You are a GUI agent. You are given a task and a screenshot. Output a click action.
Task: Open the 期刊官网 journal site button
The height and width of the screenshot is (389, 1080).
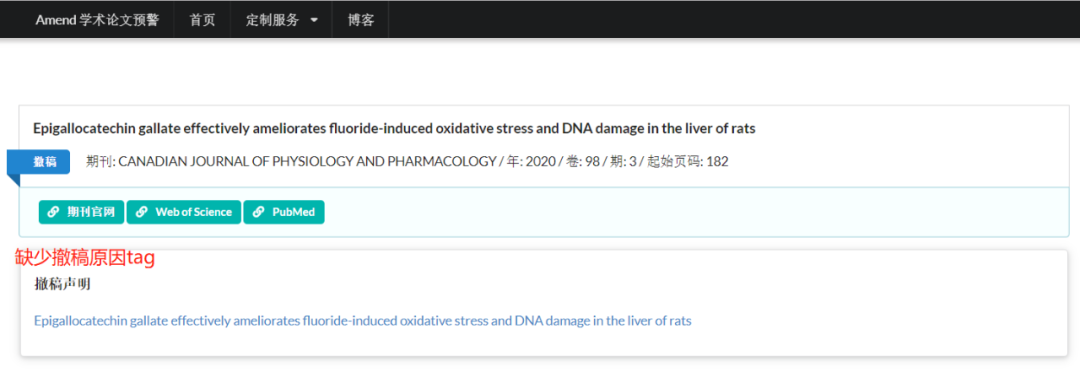pos(81,212)
